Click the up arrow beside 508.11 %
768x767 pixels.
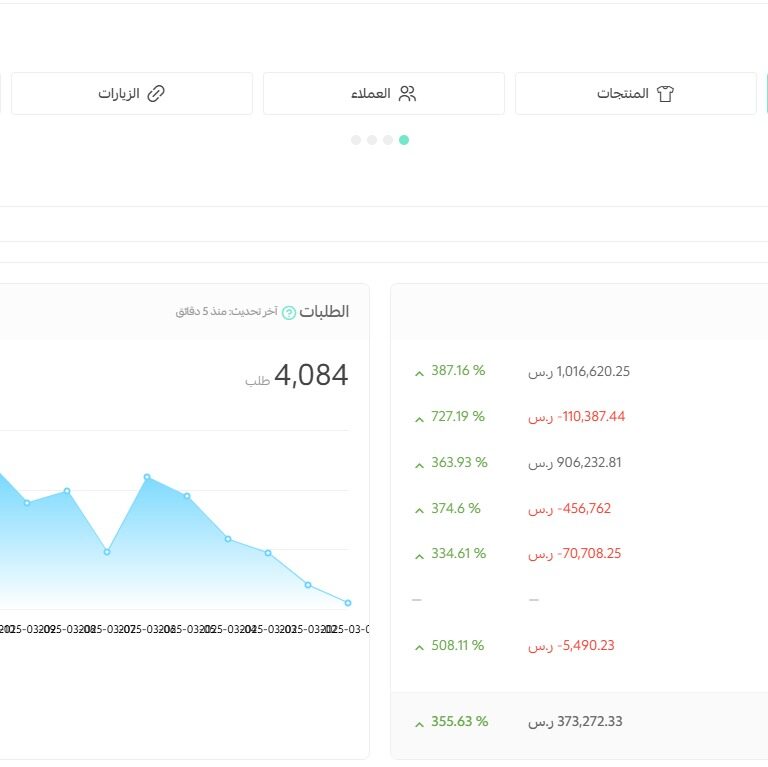tap(419, 648)
